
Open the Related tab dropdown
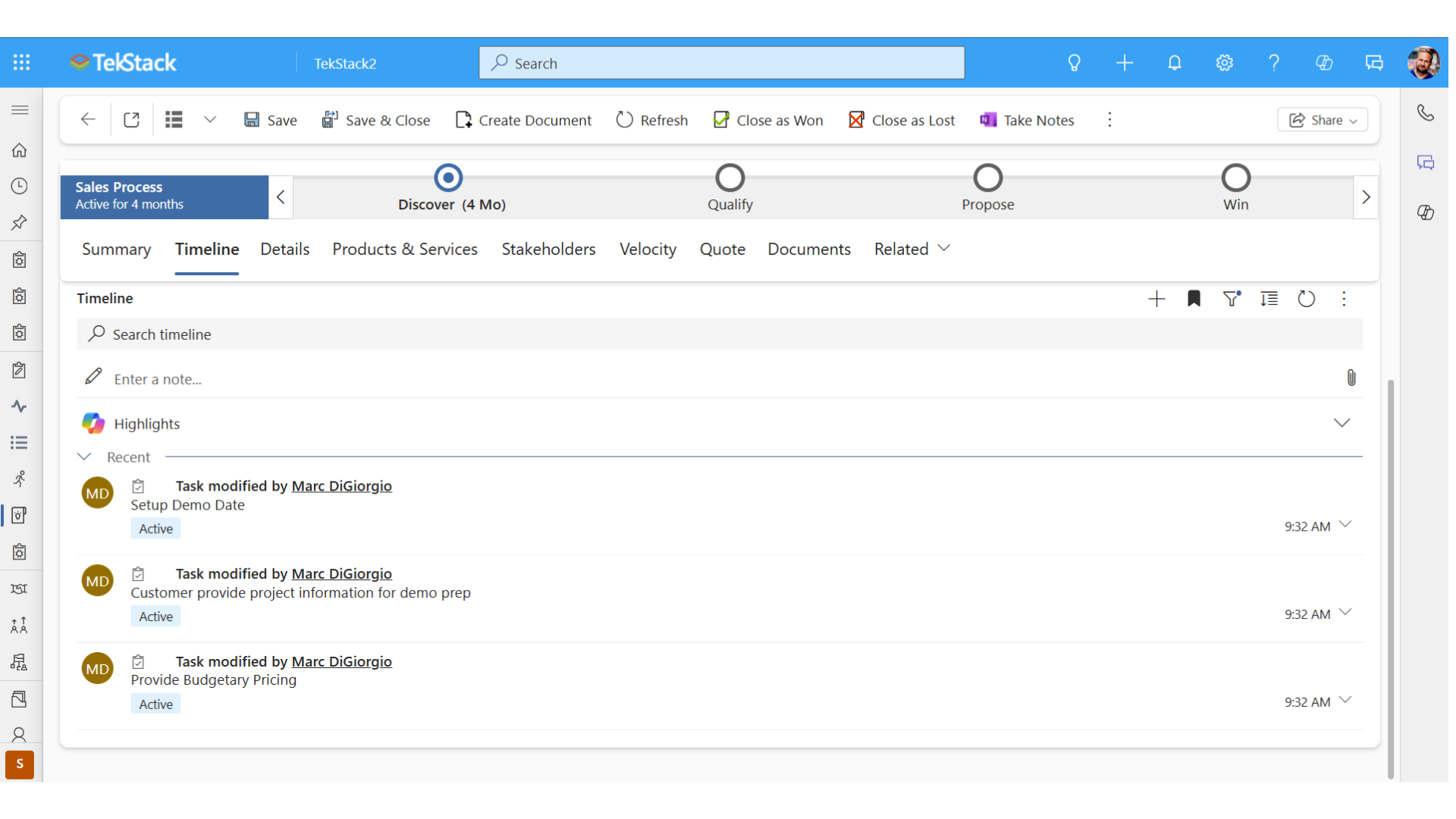[x=912, y=249]
